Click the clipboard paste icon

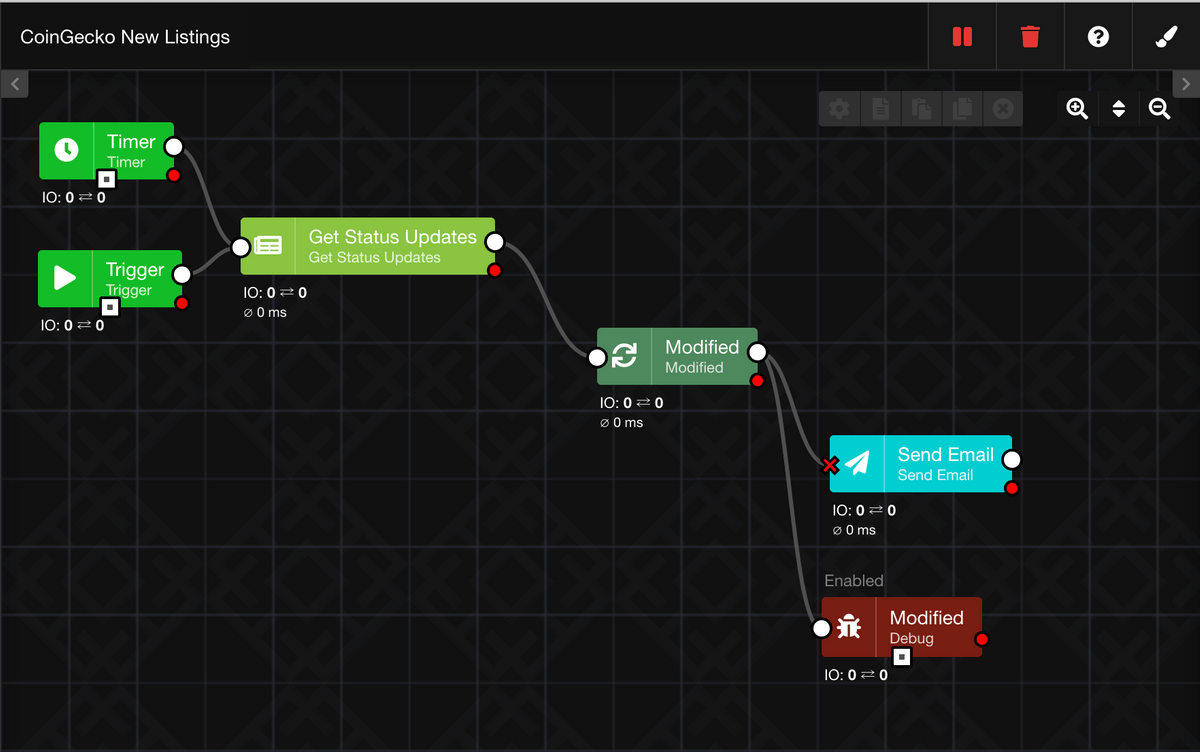point(921,109)
